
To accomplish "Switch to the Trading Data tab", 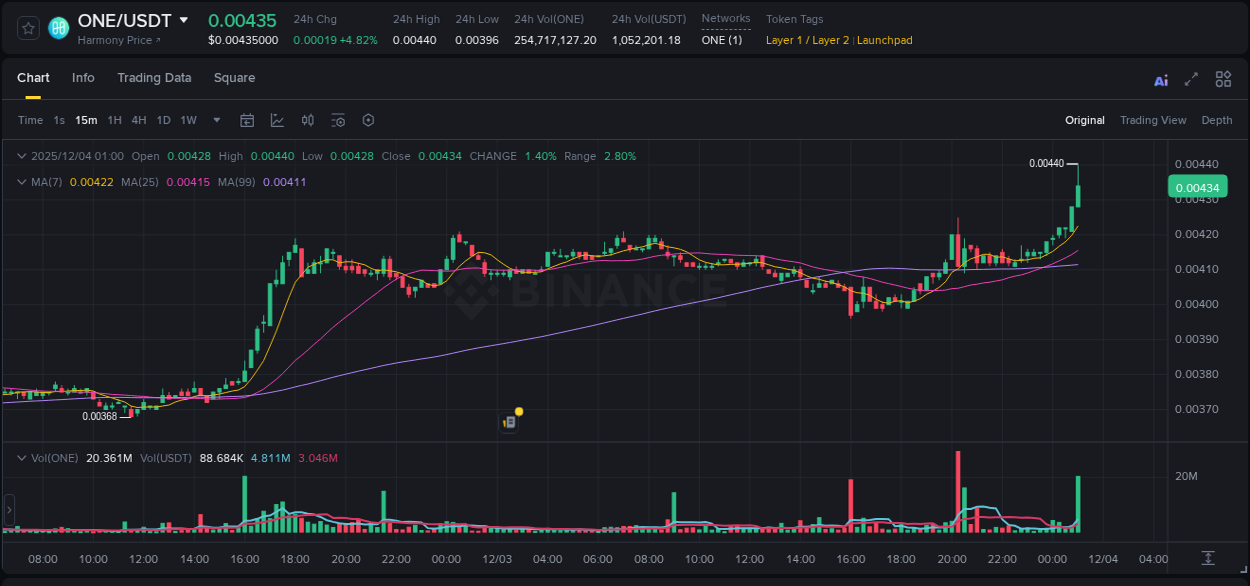I will 154,78.
